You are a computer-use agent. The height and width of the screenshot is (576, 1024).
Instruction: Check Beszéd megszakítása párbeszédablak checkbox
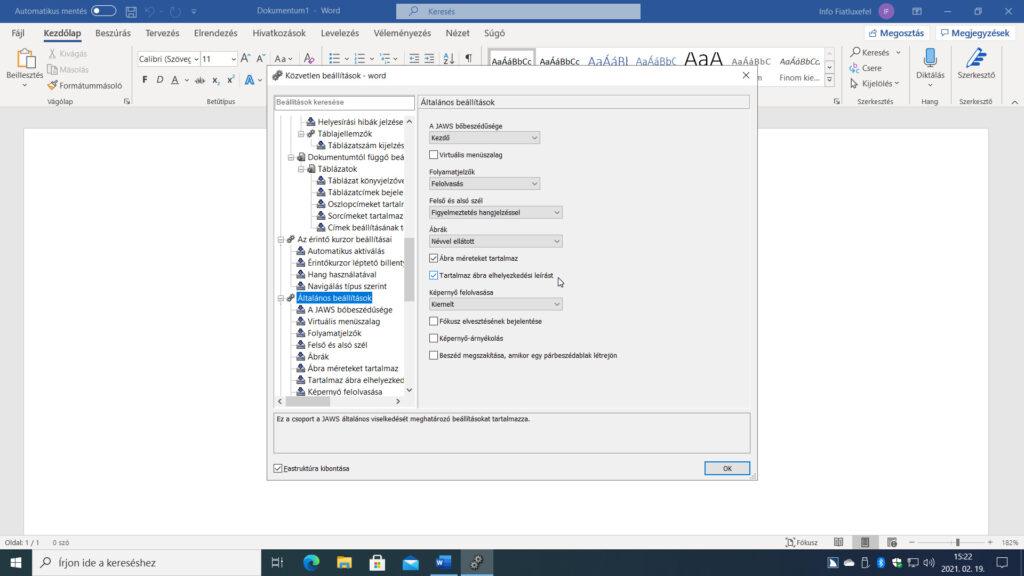point(434,355)
